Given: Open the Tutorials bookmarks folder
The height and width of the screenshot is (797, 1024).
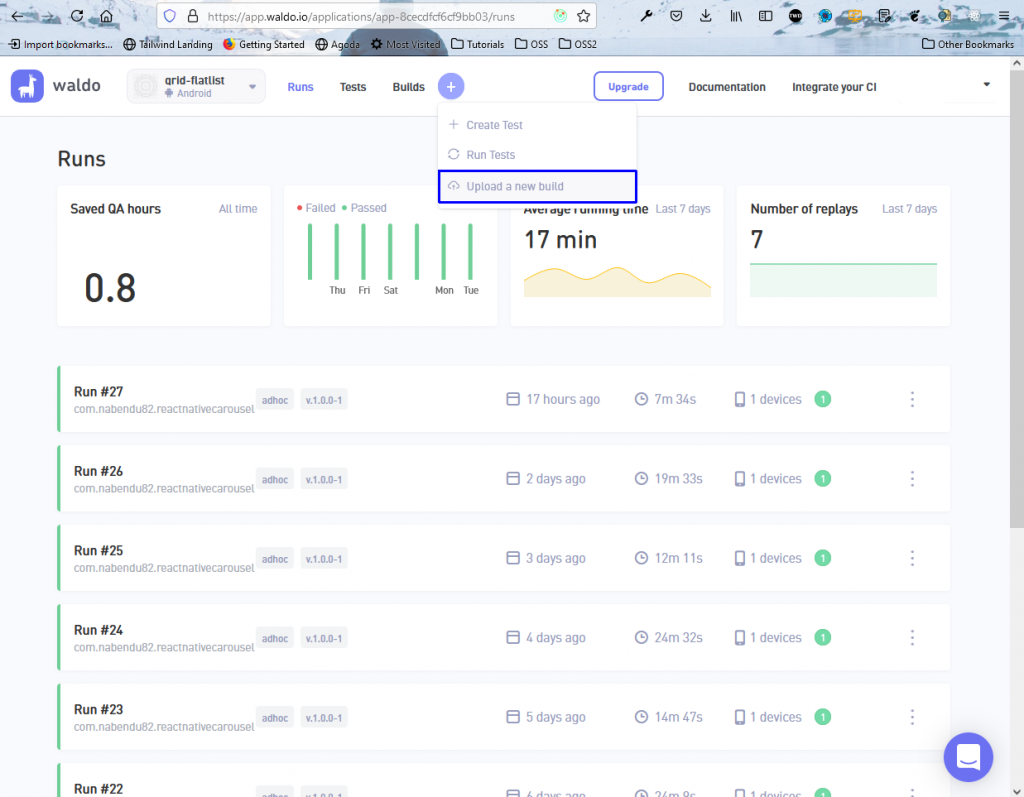Looking at the screenshot, I should [477, 44].
